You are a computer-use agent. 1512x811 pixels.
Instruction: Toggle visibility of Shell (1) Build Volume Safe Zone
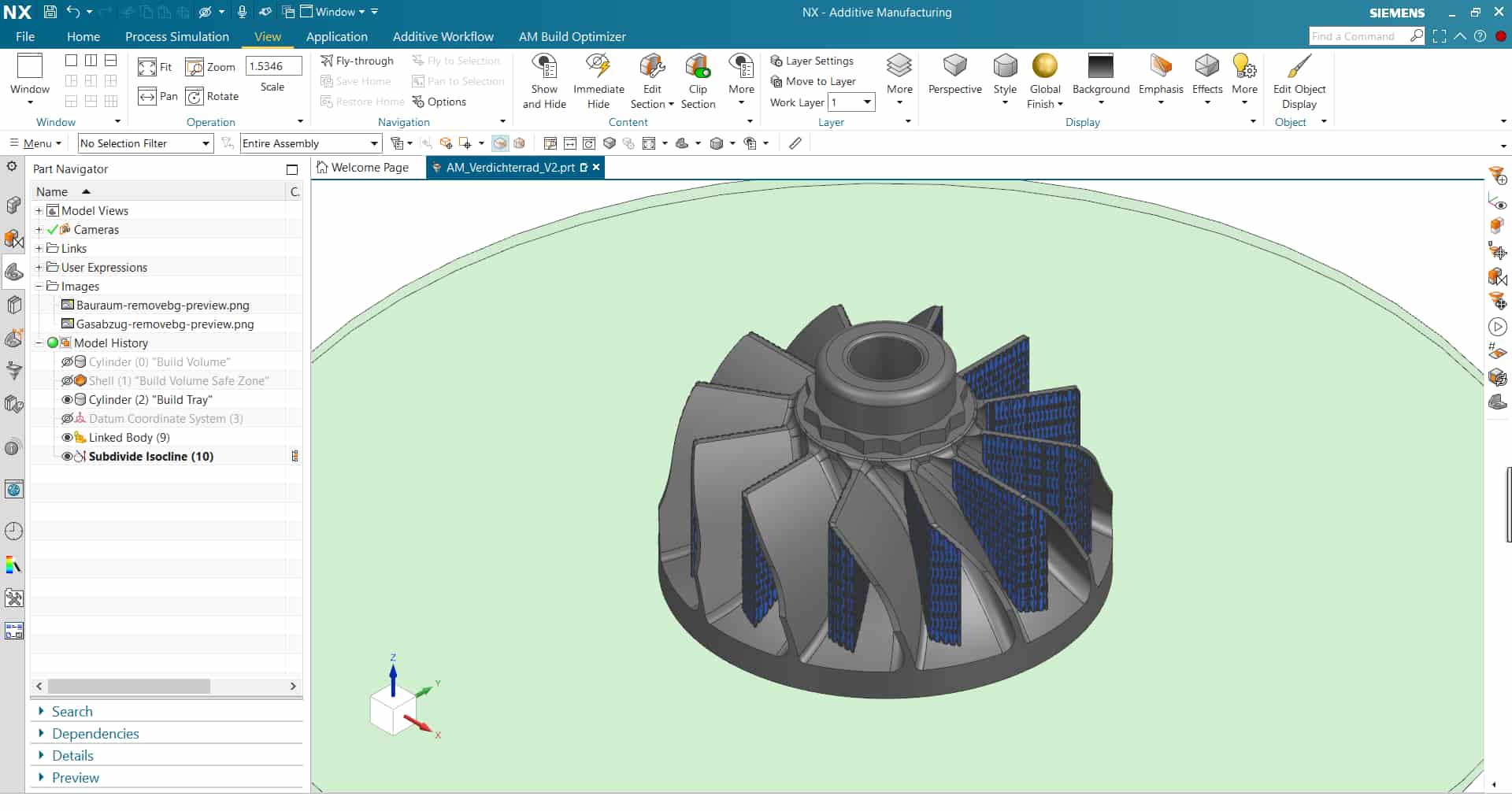point(68,381)
